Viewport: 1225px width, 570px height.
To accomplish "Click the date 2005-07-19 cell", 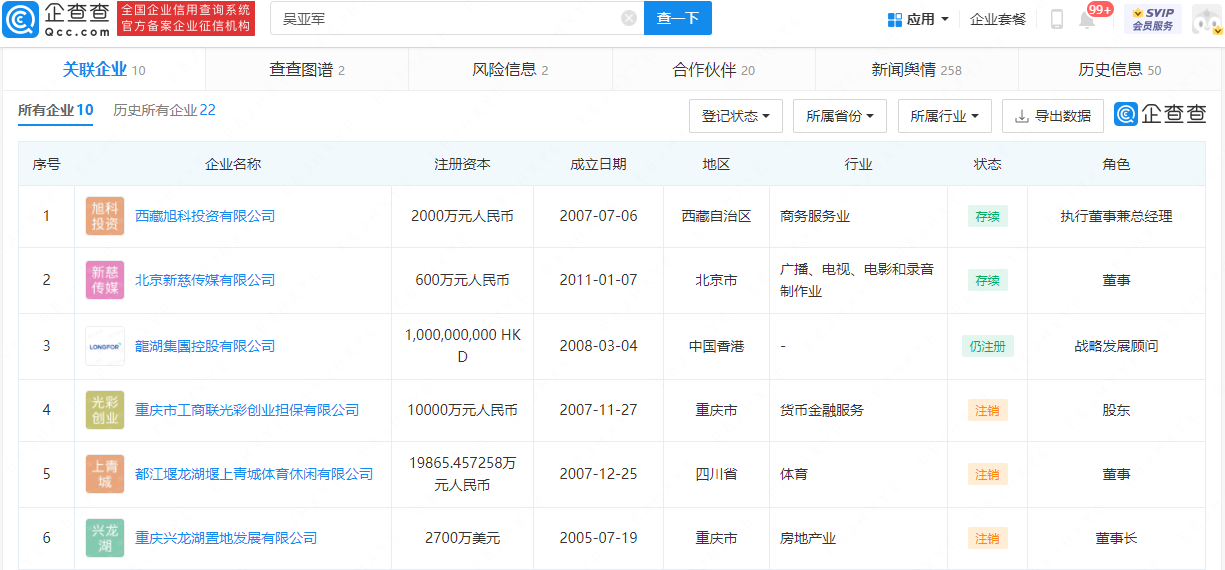I will pyautogui.click(x=598, y=538).
